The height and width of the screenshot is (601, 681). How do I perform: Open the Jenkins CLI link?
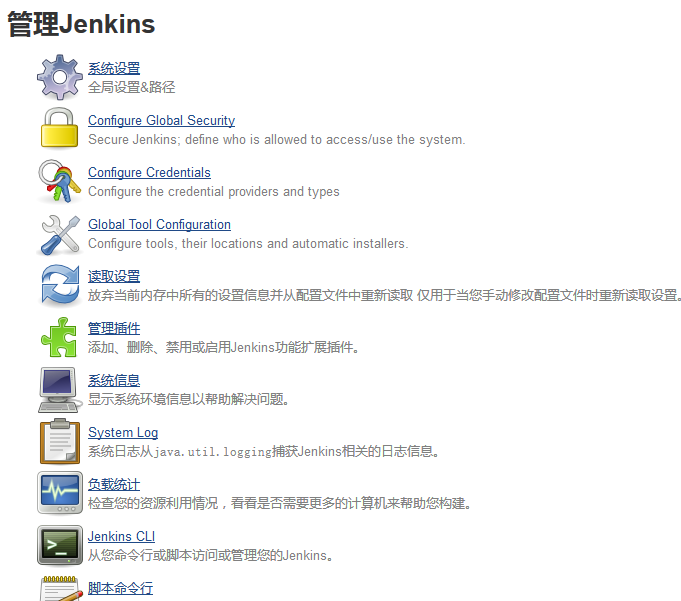(x=121, y=537)
